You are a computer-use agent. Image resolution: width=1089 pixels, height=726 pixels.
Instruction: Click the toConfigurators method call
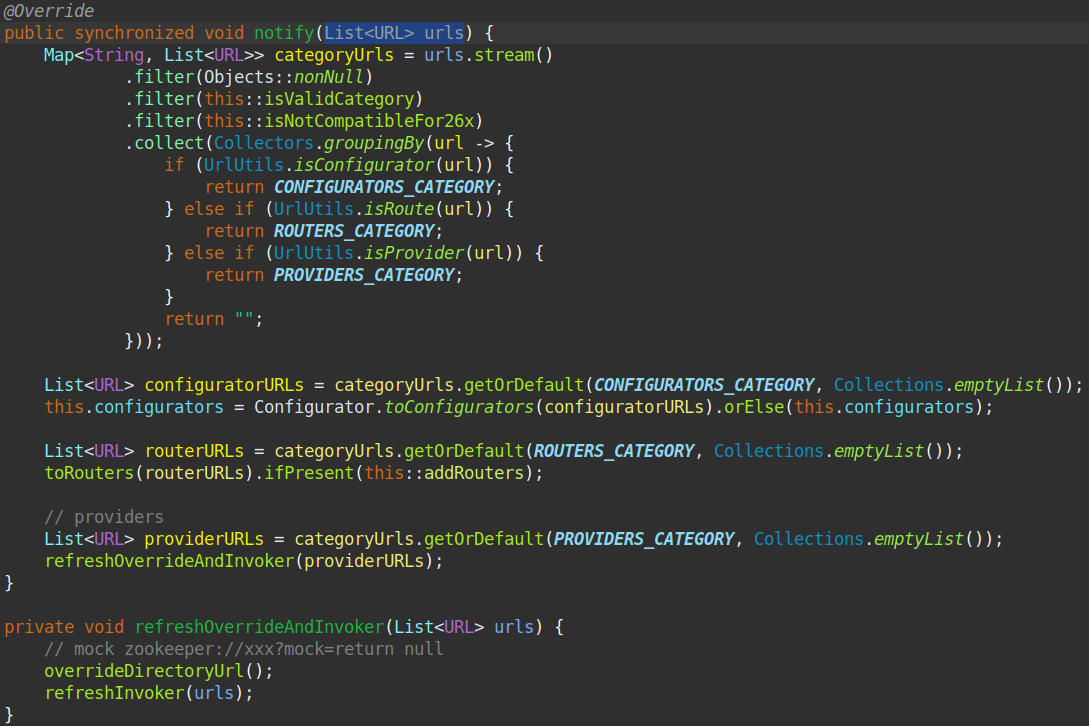[x=459, y=407]
